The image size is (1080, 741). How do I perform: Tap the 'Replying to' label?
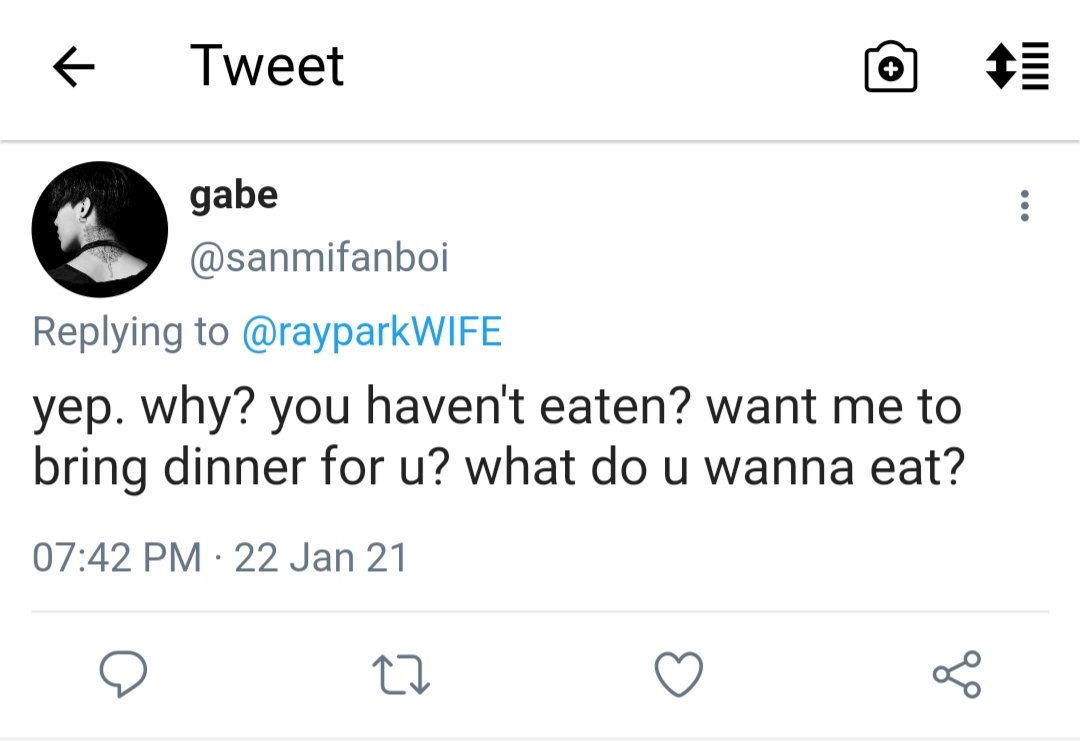[130, 332]
